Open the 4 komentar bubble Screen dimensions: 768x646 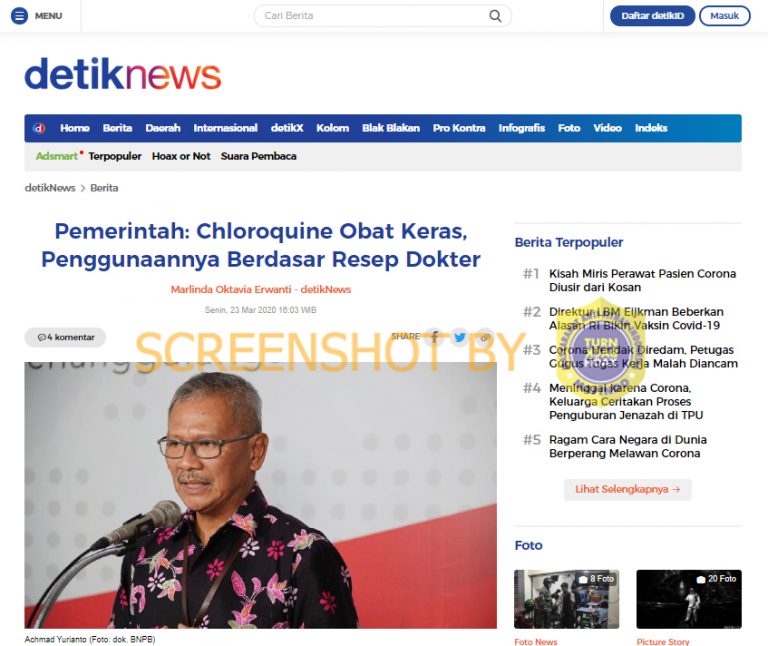click(65, 337)
